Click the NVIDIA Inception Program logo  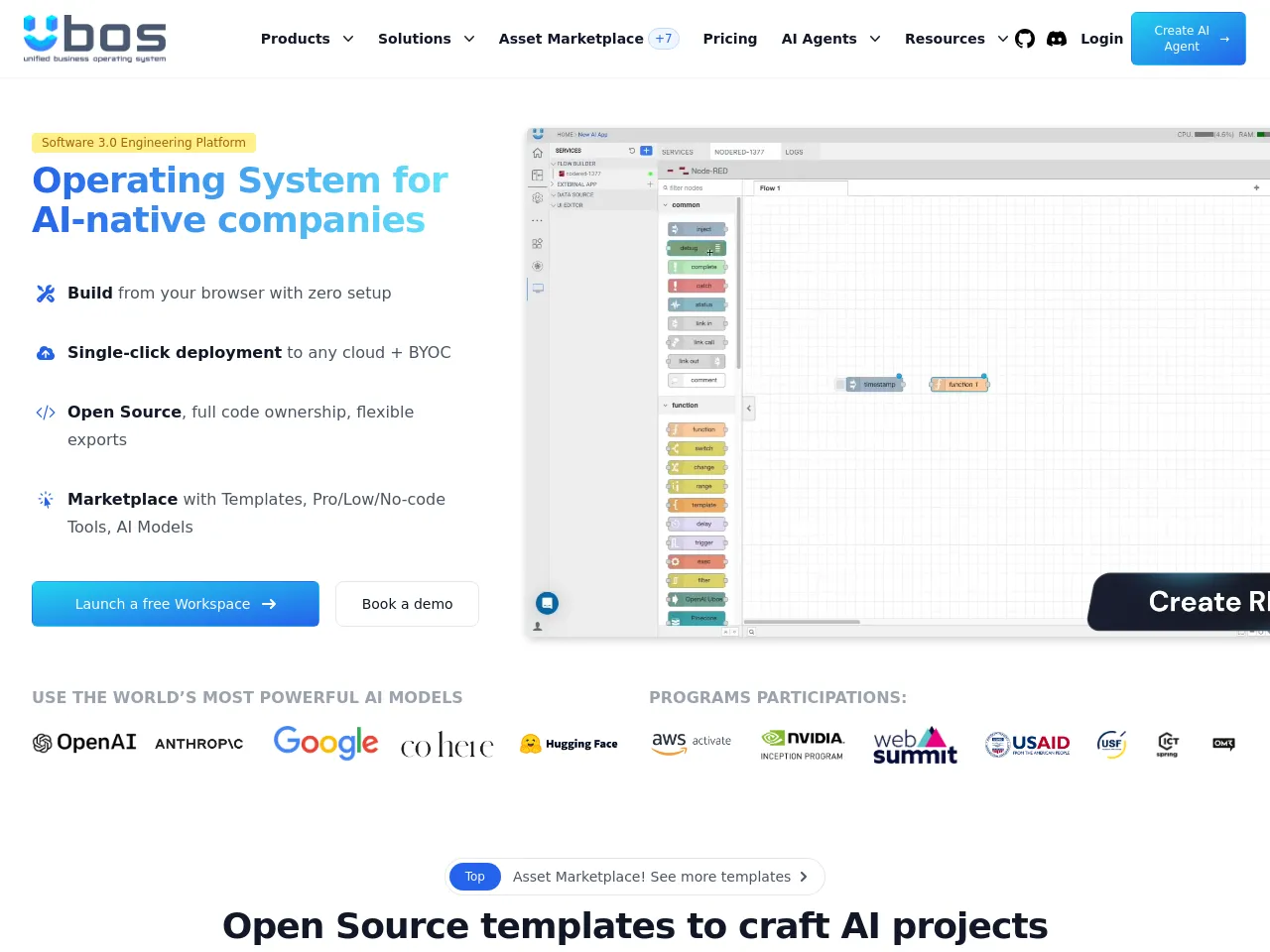coord(803,745)
